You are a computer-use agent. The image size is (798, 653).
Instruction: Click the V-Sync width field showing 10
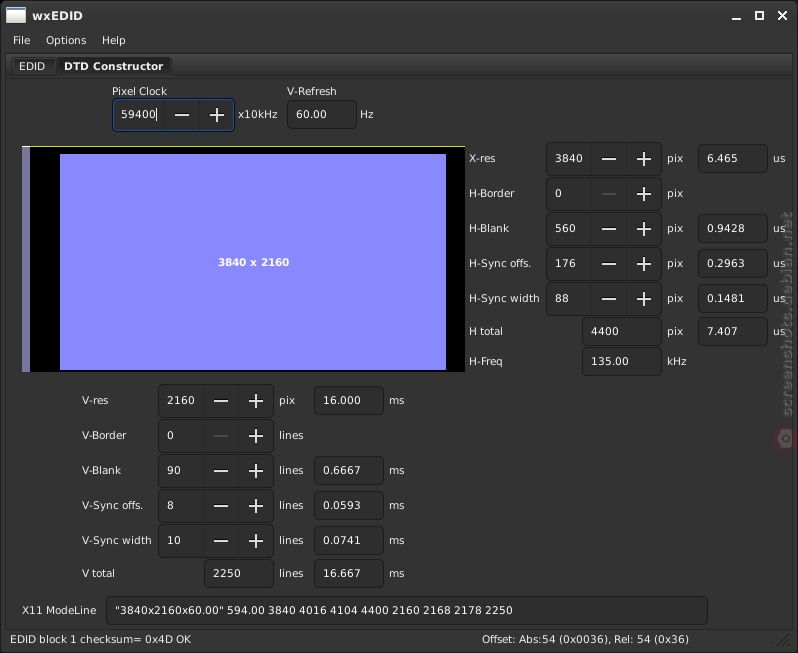coord(181,541)
